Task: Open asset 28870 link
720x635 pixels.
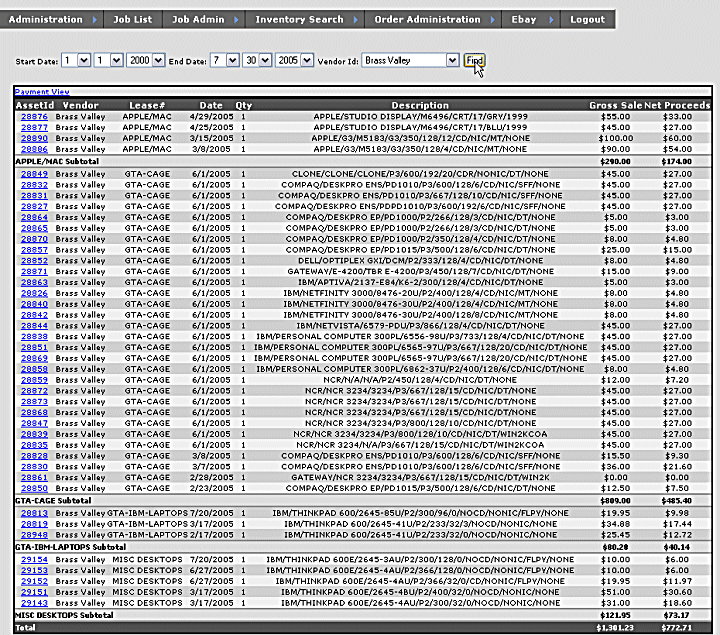Action: [34, 239]
